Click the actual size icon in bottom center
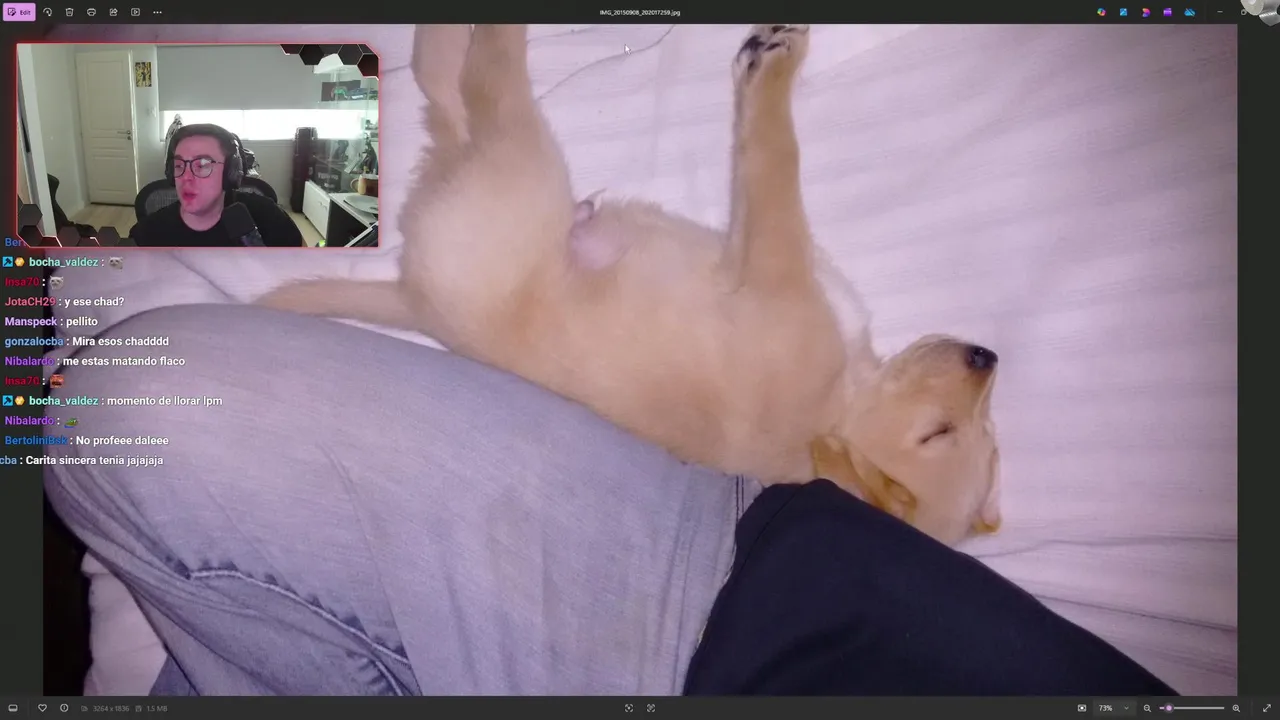This screenshot has width=1280, height=720. [651, 708]
